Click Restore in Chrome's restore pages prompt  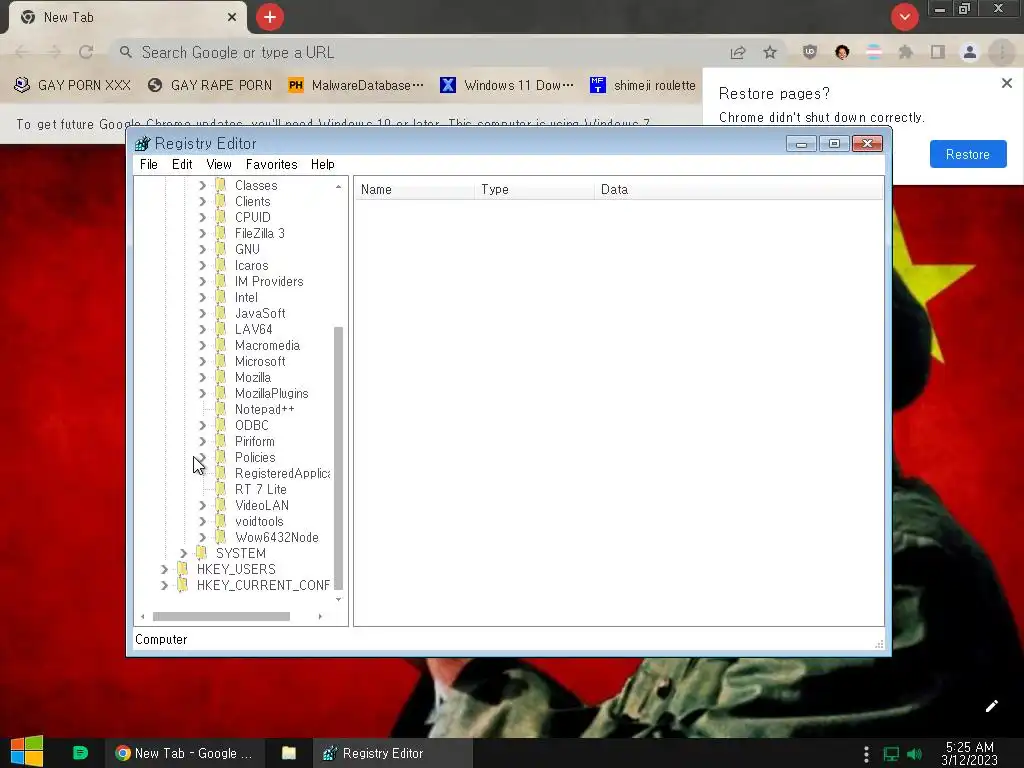click(x=968, y=154)
